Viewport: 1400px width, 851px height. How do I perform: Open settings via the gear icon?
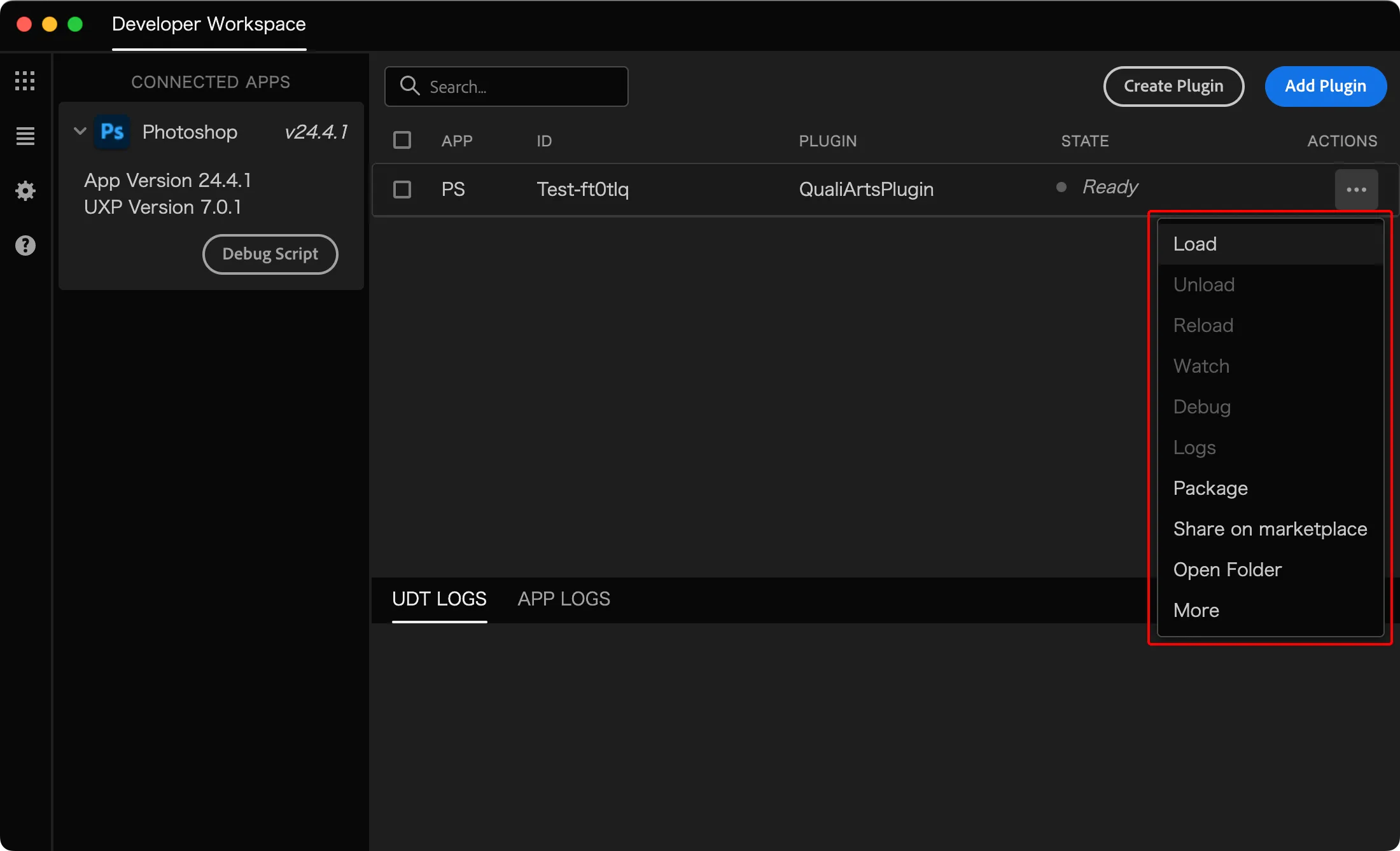click(x=25, y=190)
